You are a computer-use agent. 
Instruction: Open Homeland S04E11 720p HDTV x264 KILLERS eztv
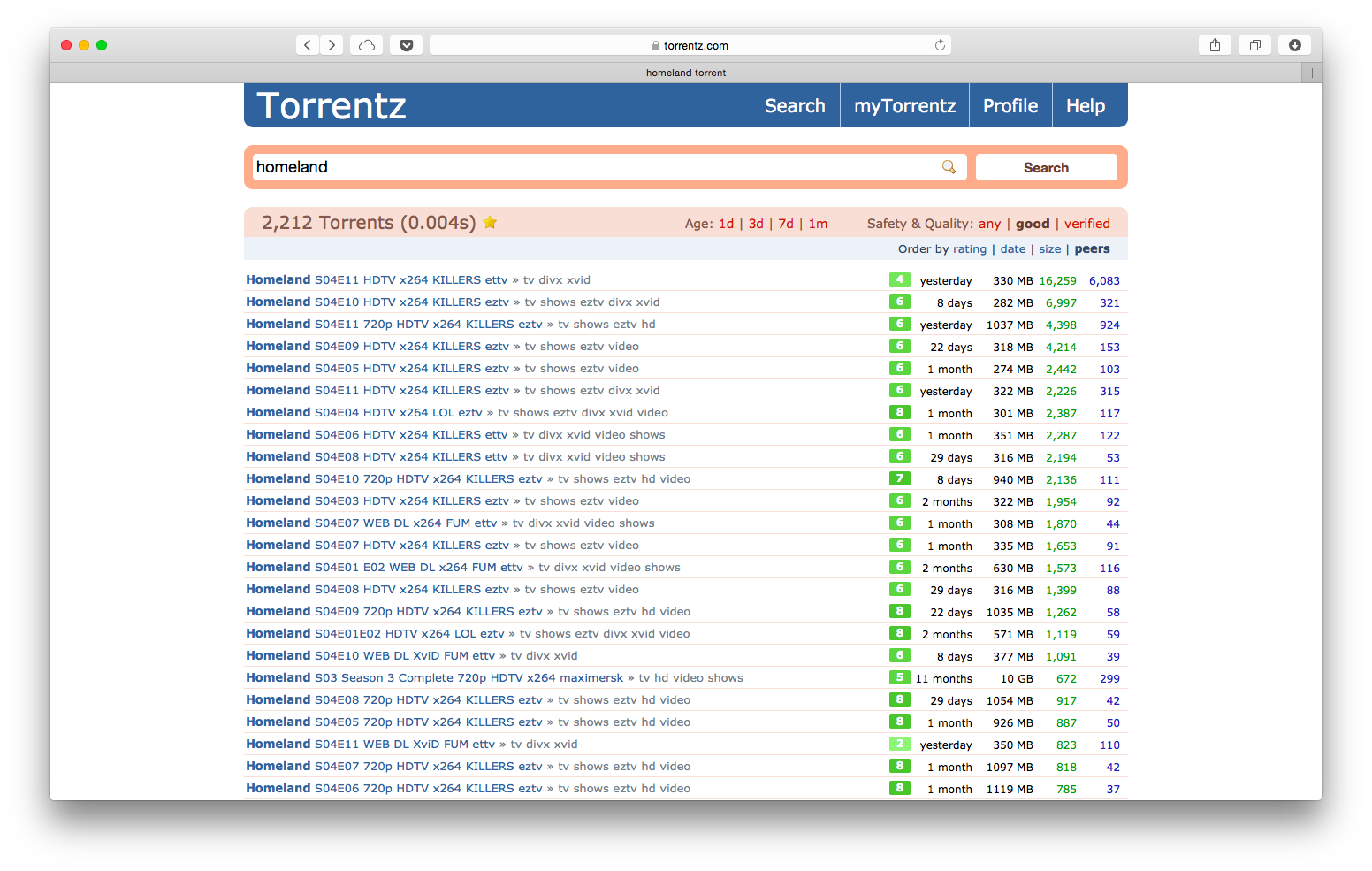(394, 324)
